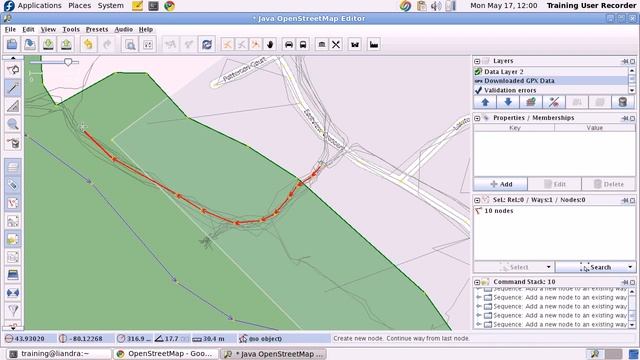The image size is (640, 360).
Task: Open the Select button dropdown arrow
Action: (549, 267)
